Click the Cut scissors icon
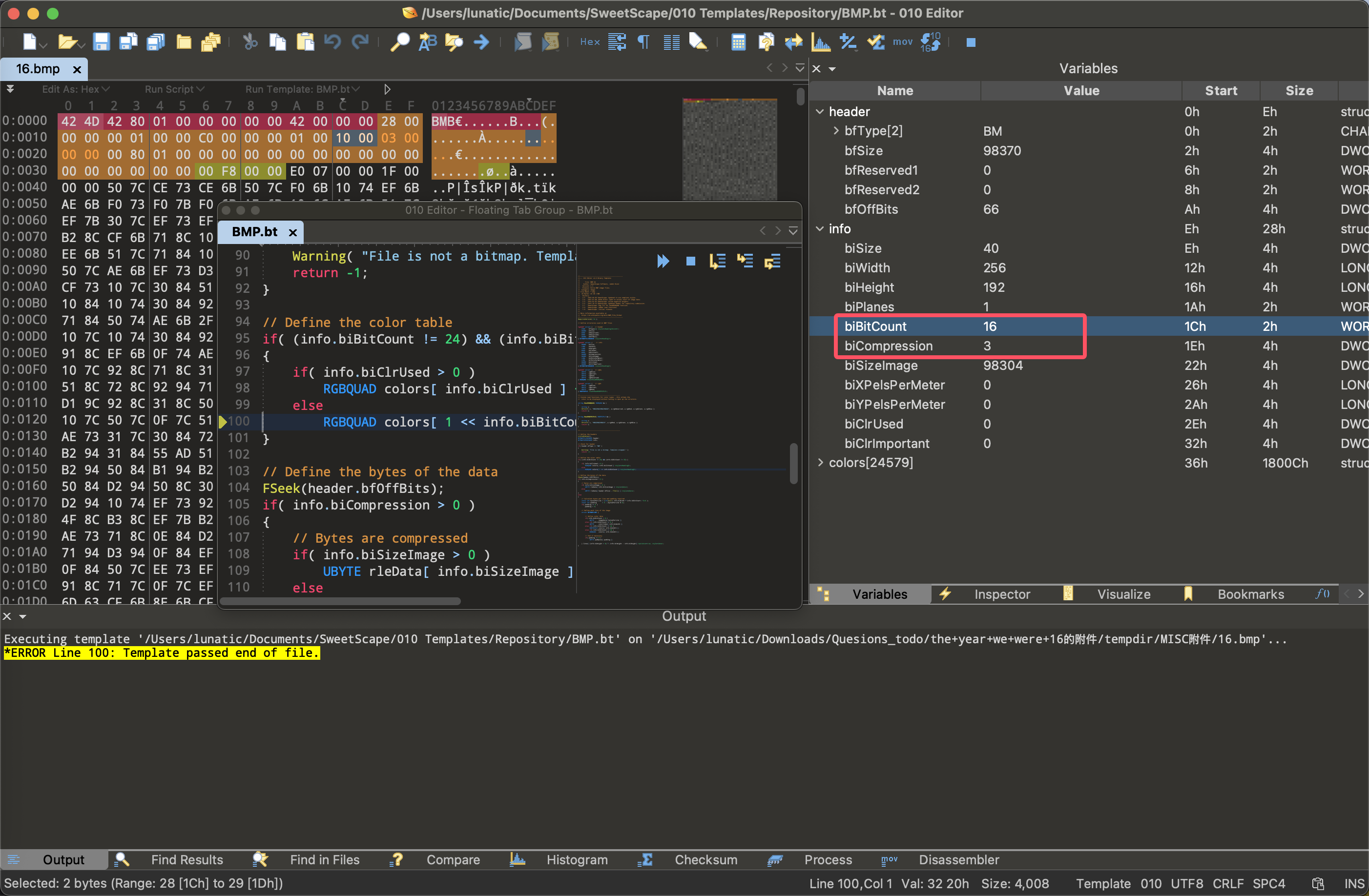Image resolution: width=1369 pixels, height=896 pixels. 249,42
